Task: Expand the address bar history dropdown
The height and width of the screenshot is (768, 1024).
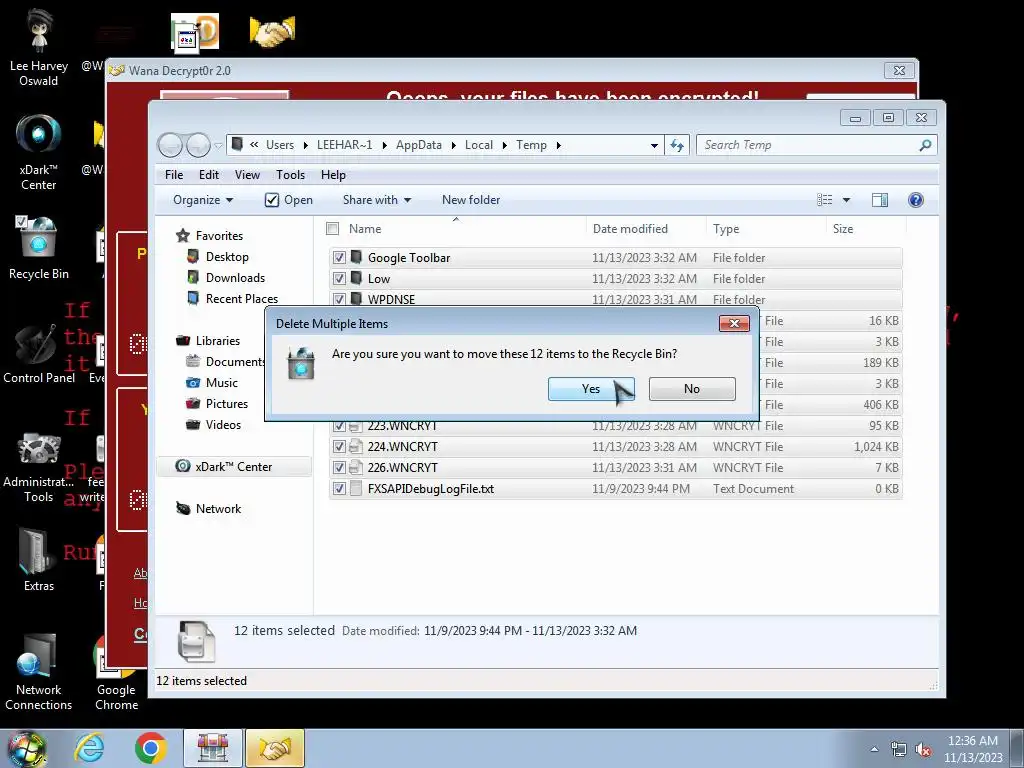Action: tap(654, 146)
